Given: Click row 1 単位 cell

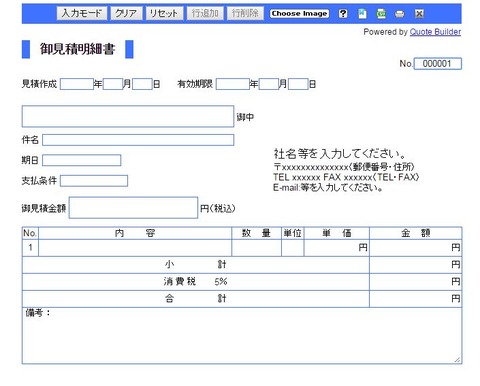Looking at the screenshot, I should [293, 248].
